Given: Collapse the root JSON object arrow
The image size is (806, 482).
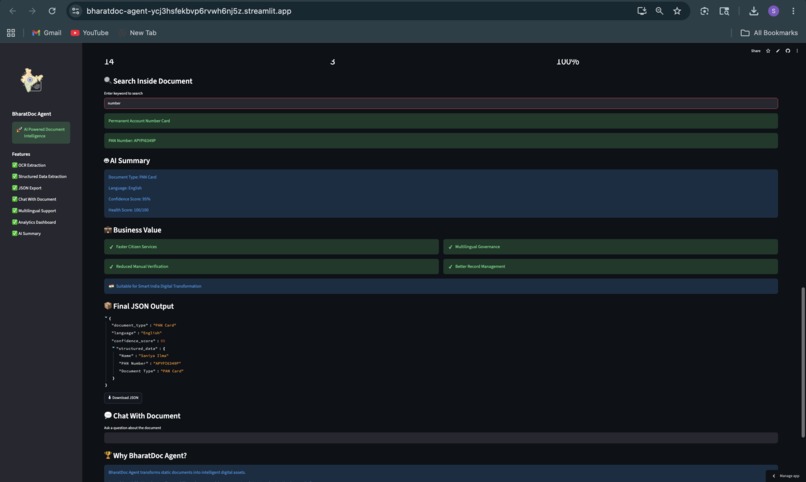Looking at the screenshot, I should [106, 318].
